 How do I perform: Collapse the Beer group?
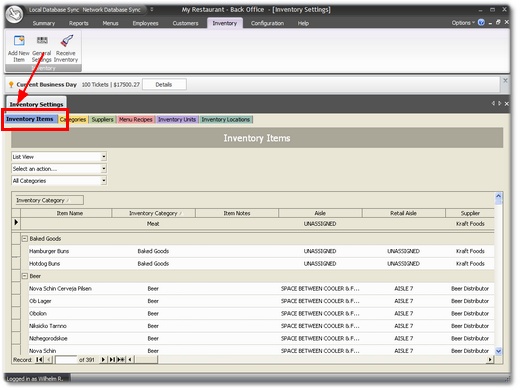click(x=25, y=276)
